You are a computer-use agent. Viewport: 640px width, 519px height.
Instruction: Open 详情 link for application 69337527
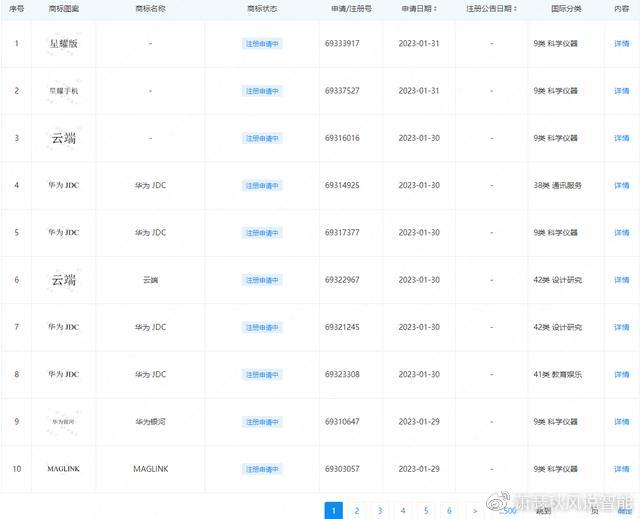pyautogui.click(x=622, y=91)
